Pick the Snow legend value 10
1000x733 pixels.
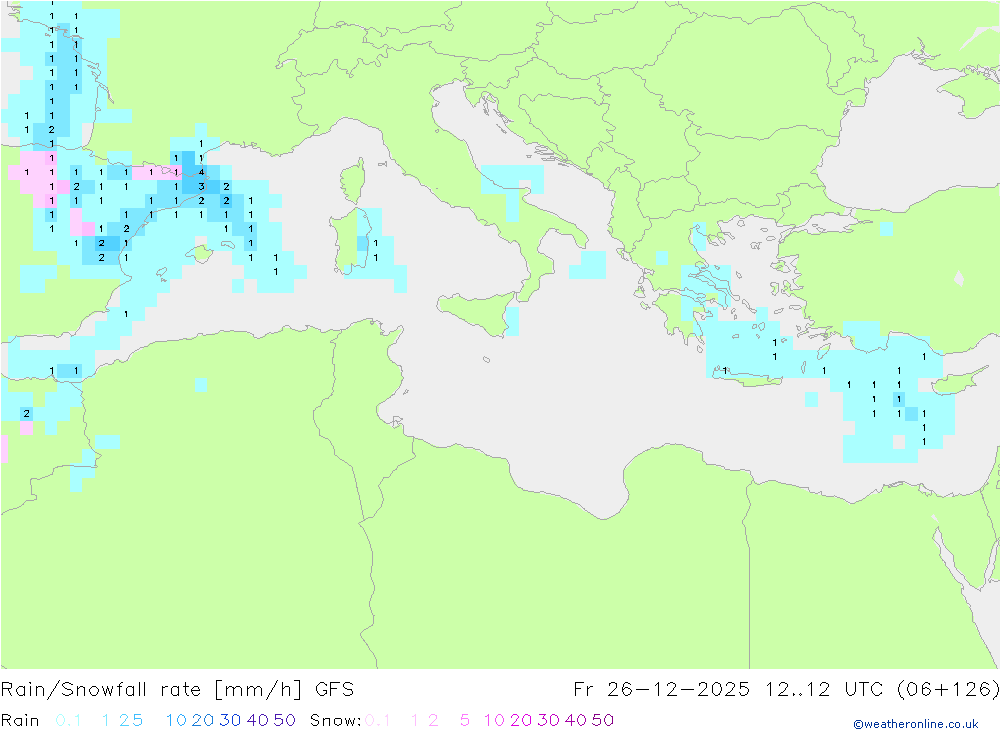pos(494,720)
